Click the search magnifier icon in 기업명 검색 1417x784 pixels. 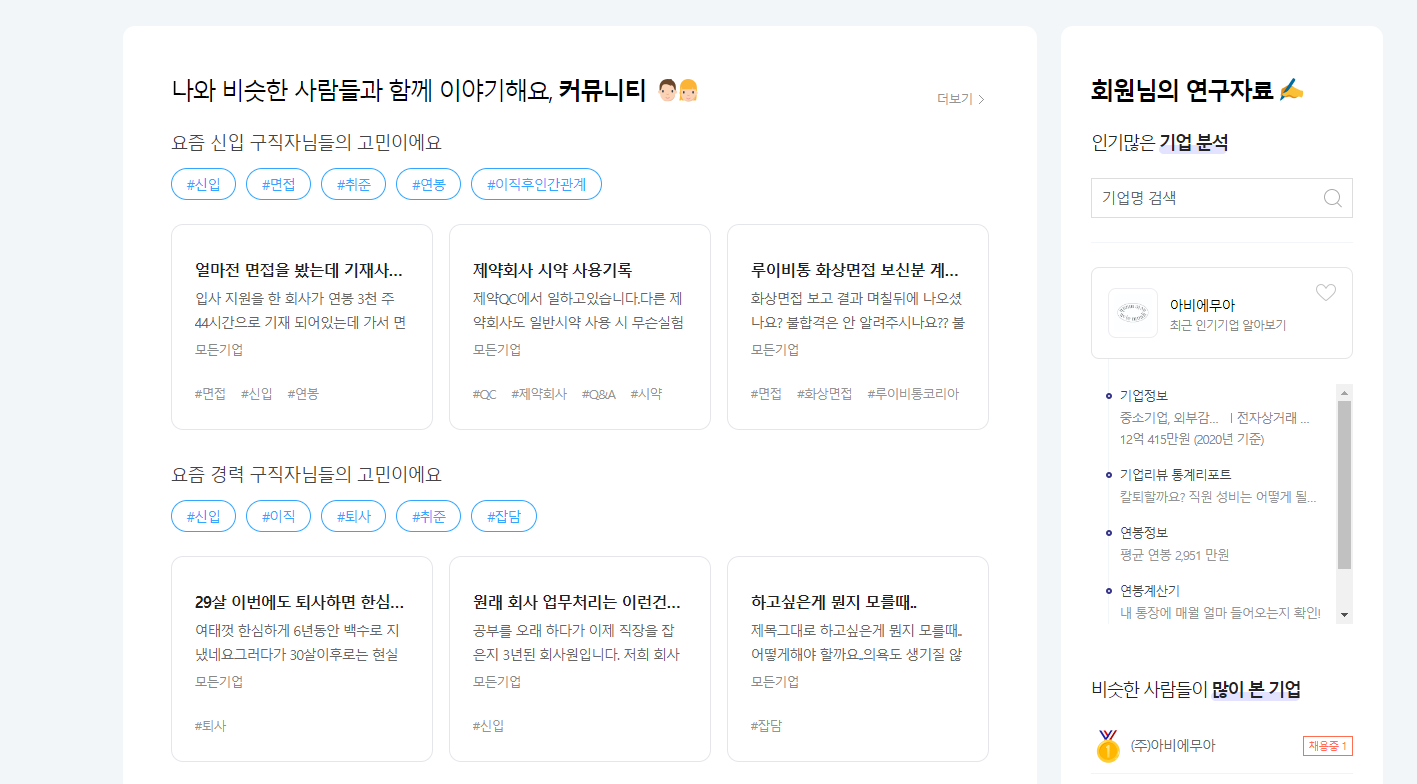[1332, 198]
